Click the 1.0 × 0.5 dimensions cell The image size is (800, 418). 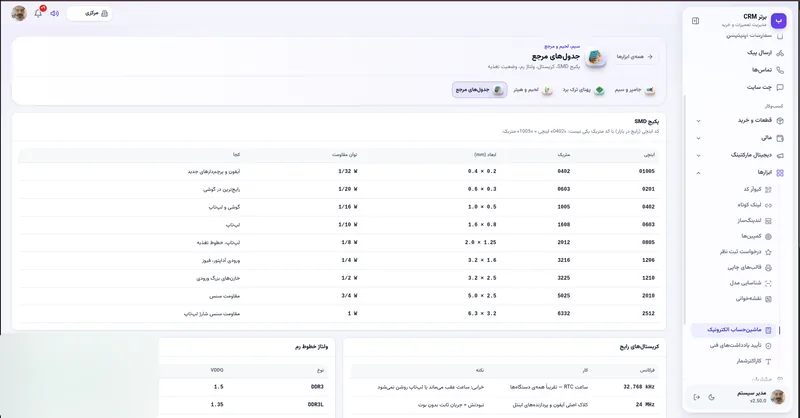pyautogui.click(x=482, y=207)
